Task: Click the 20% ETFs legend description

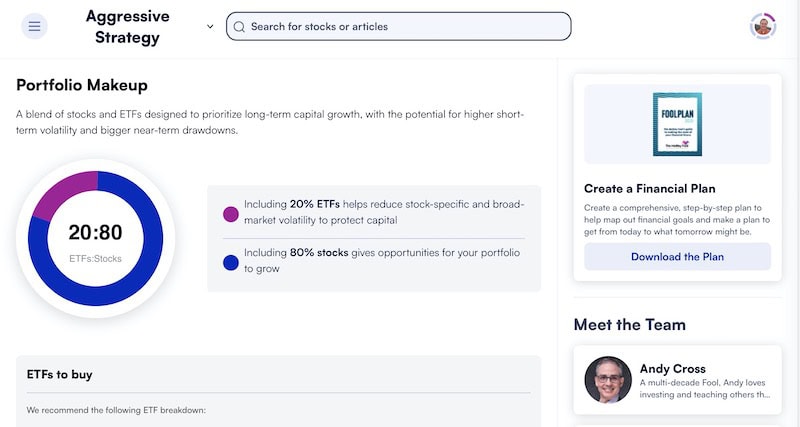Action: pyautogui.click(x=384, y=212)
